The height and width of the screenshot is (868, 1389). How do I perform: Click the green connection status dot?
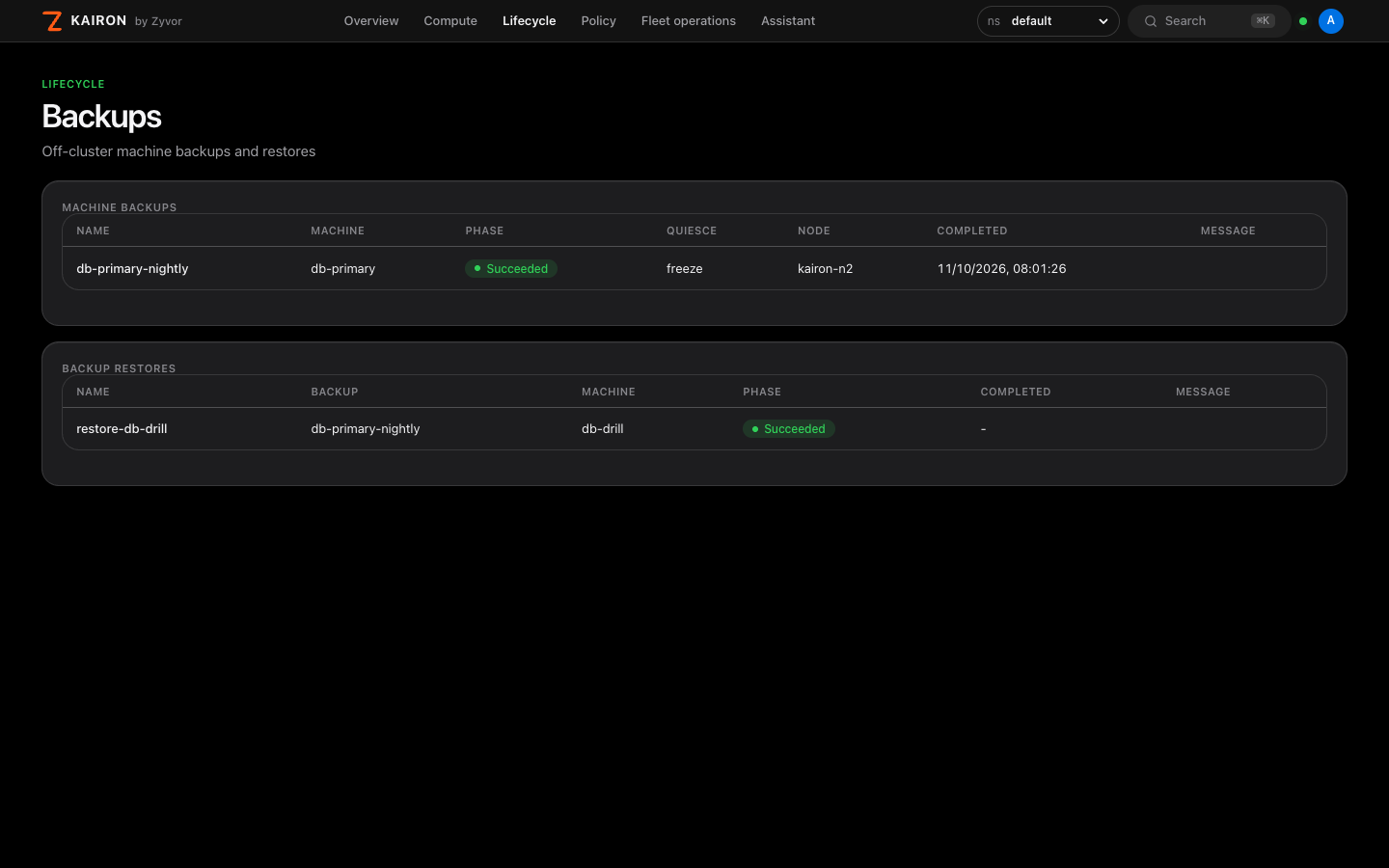pyautogui.click(x=1303, y=21)
